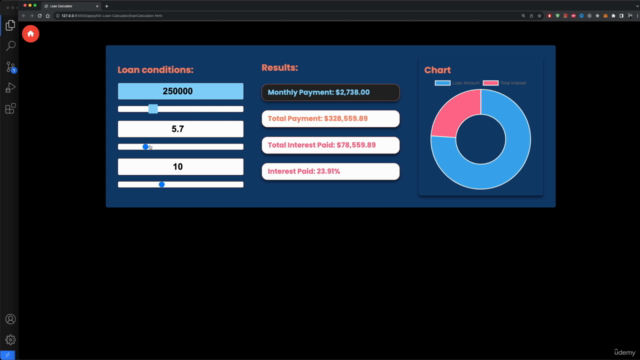Click the Loan conditions heading
Screen dimensions: 640x360
coord(156,70)
